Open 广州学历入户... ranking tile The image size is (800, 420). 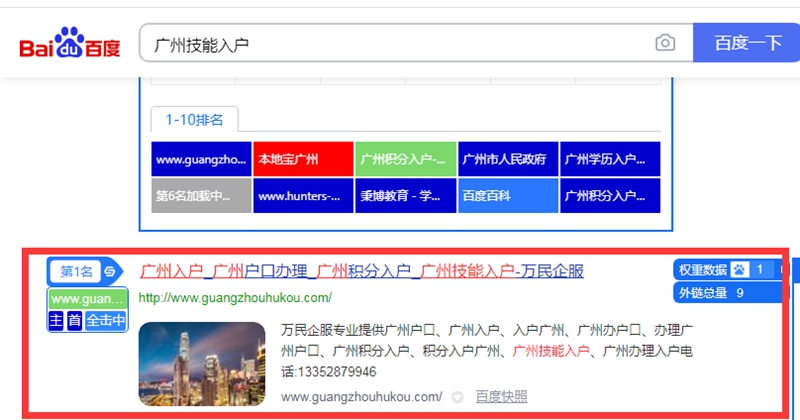click(x=610, y=159)
